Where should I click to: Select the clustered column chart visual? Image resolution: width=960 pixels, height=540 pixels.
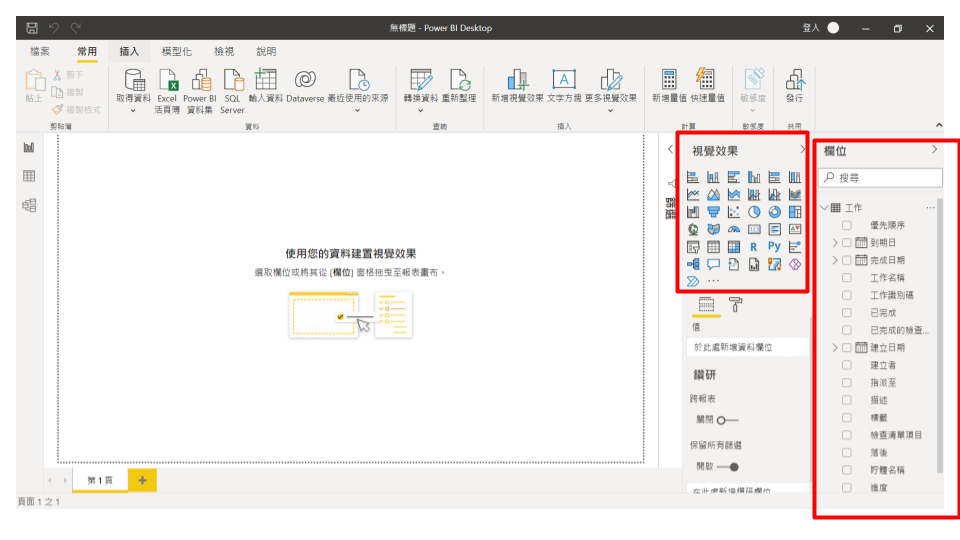click(754, 177)
